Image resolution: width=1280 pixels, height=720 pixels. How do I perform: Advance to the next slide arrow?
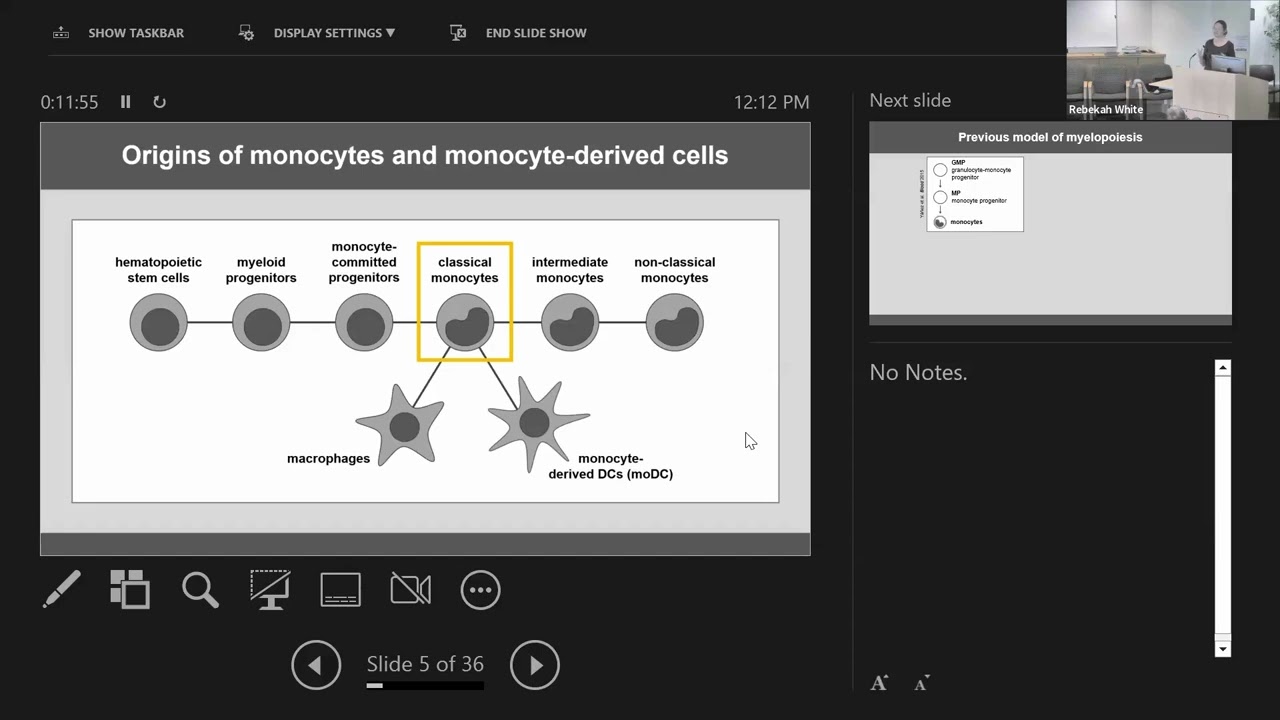click(535, 665)
